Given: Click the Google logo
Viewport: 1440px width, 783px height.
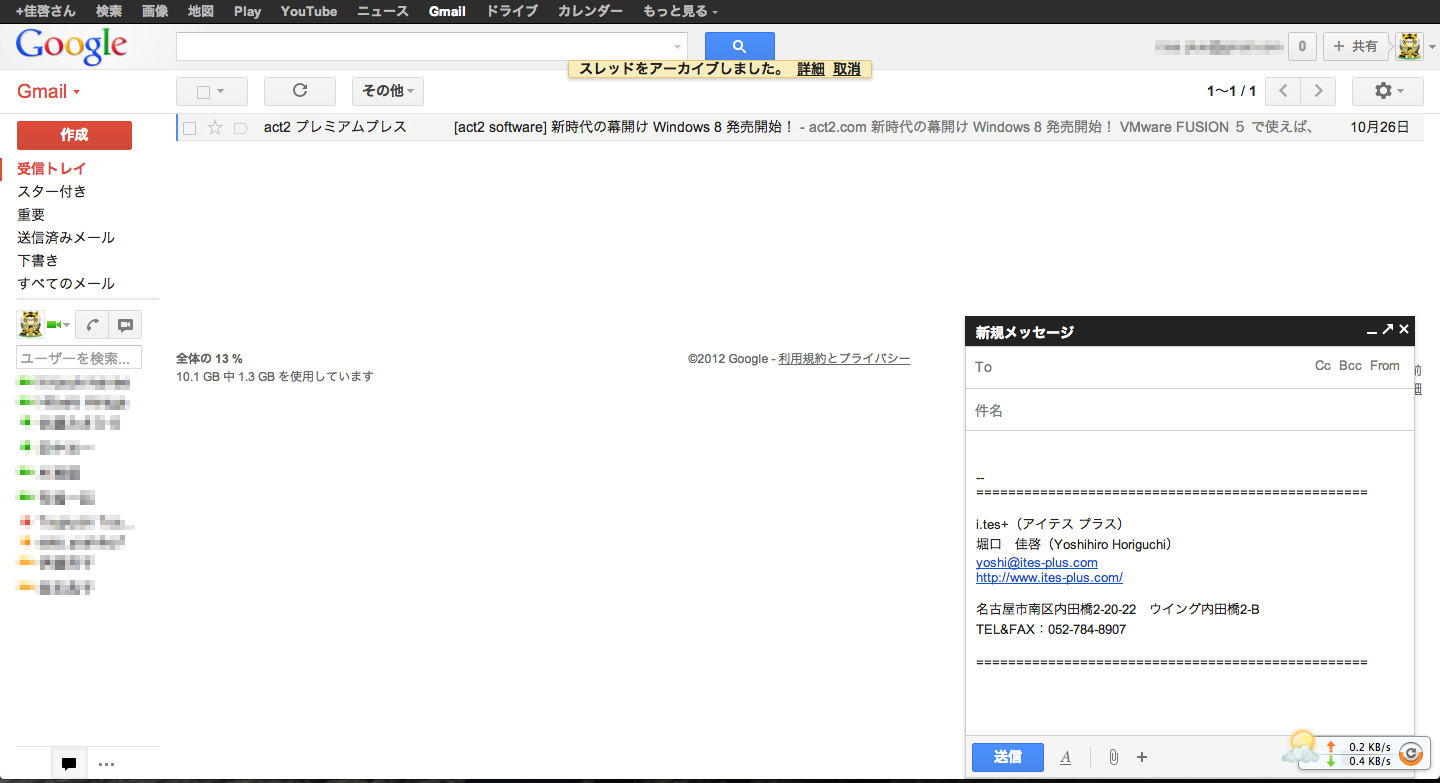Looking at the screenshot, I should point(71,46).
